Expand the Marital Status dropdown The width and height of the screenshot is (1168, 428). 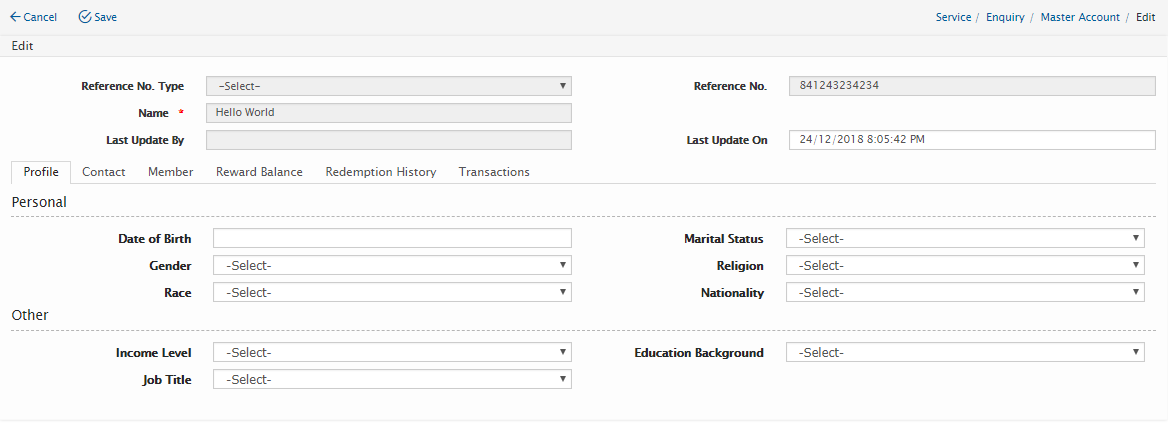point(965,238)
